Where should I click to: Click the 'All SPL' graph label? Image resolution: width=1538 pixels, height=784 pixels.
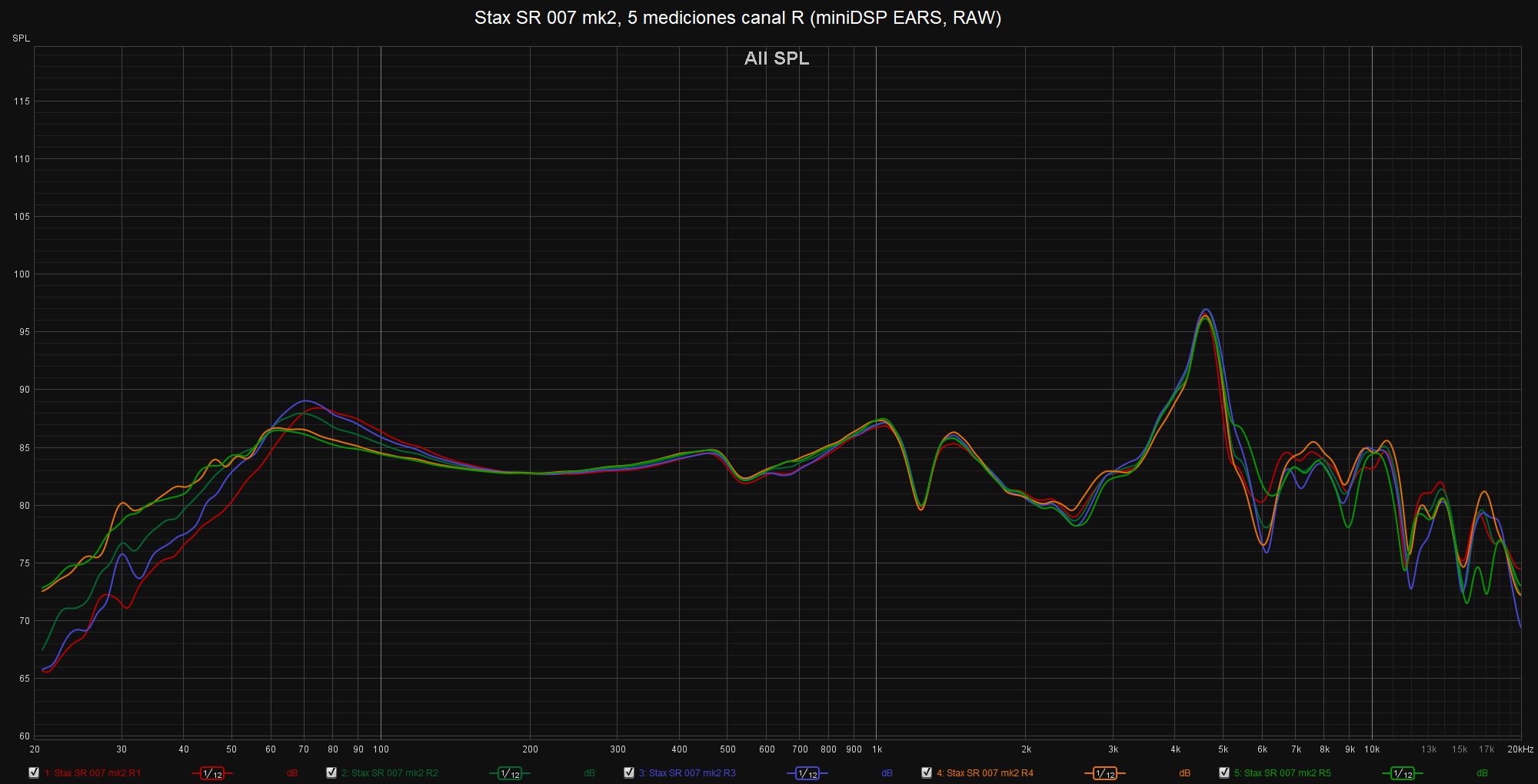[x=777, y=58]
